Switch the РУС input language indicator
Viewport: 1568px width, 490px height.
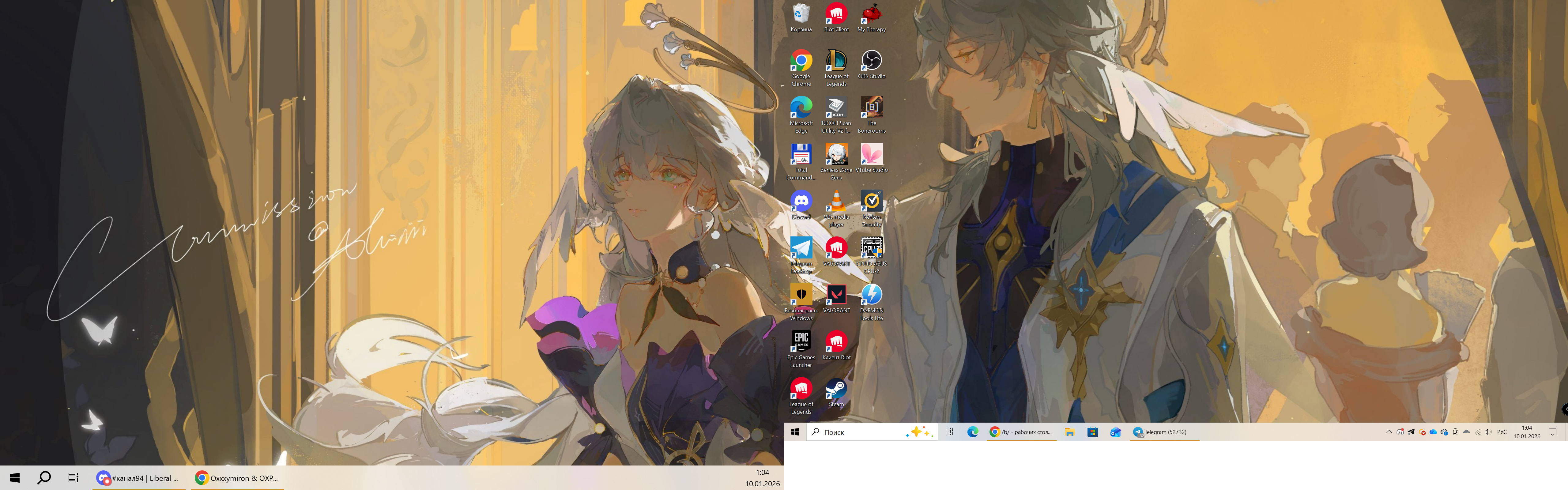[1502, 432]
